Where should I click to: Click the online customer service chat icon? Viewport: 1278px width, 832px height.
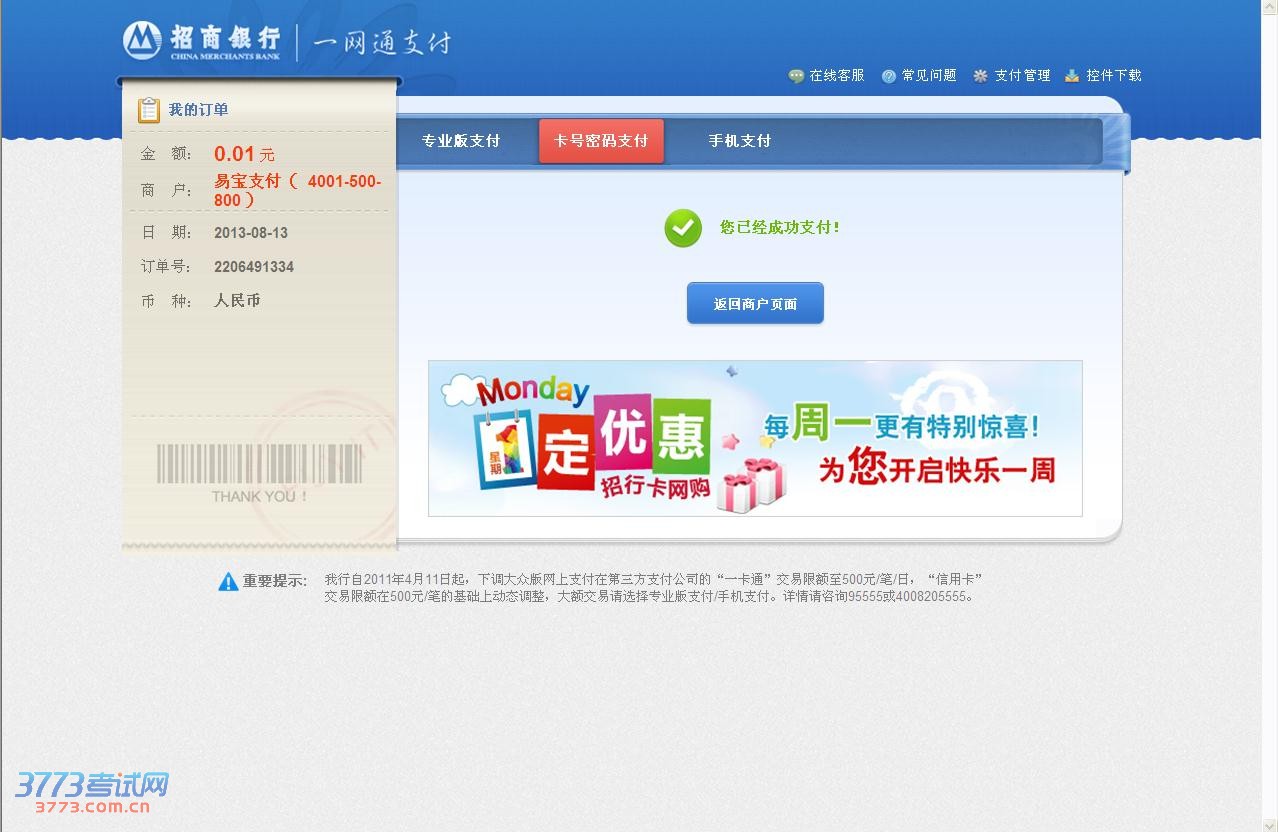796,76
